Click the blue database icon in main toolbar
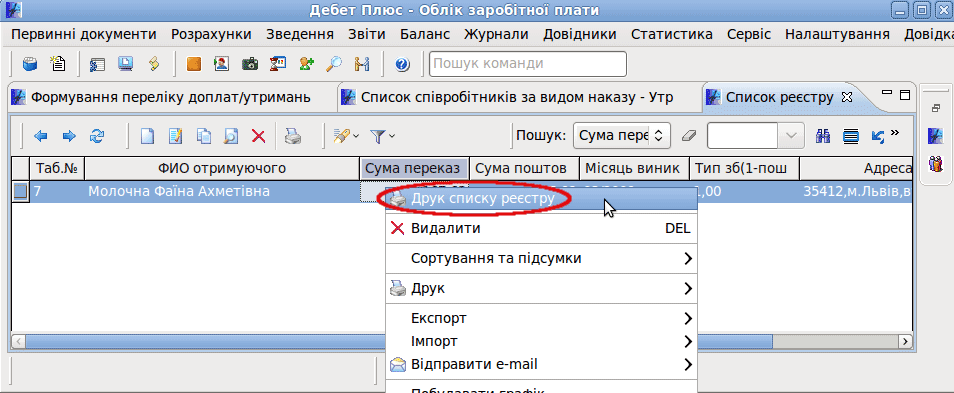Image resolution: width=954 pixels, height=393 pixels. point(30,64)
